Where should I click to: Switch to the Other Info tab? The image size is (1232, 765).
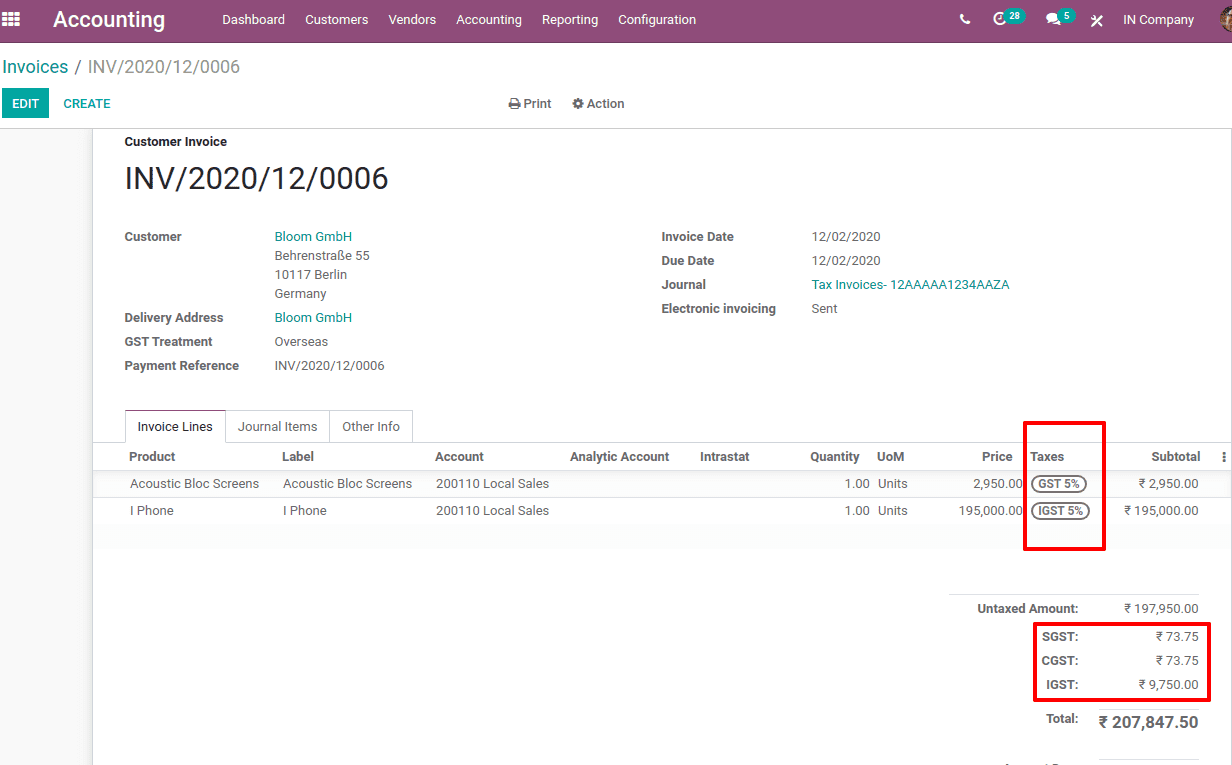[x=370, y=427]
